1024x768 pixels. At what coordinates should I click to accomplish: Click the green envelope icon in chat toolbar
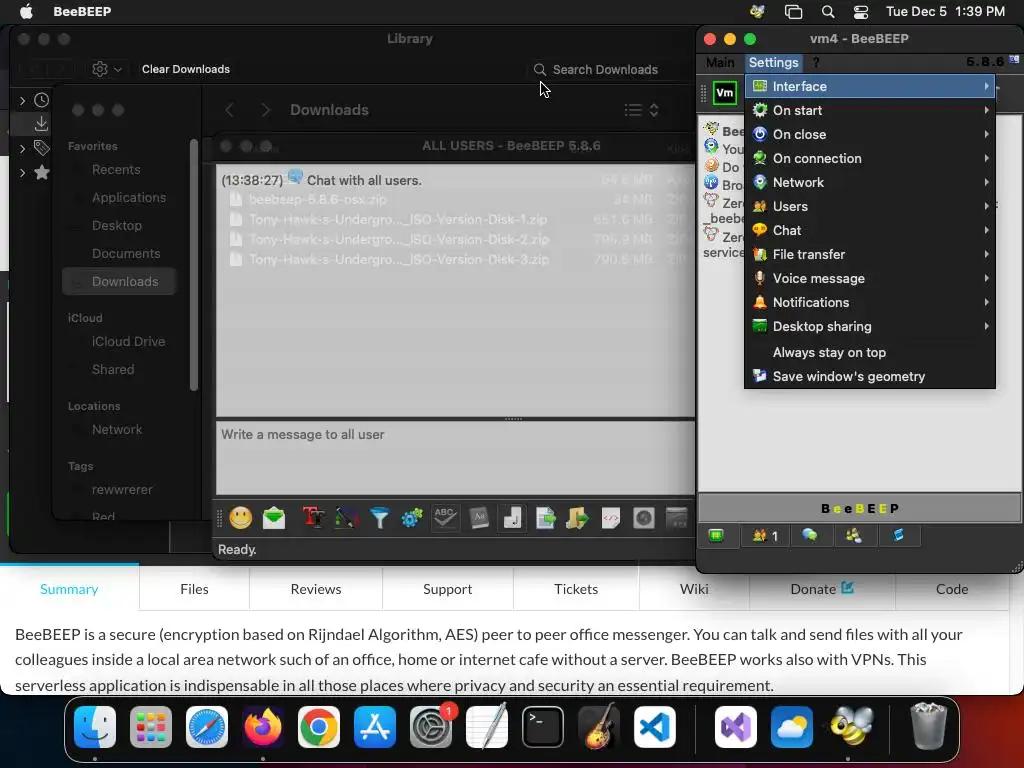pos(274,518)
